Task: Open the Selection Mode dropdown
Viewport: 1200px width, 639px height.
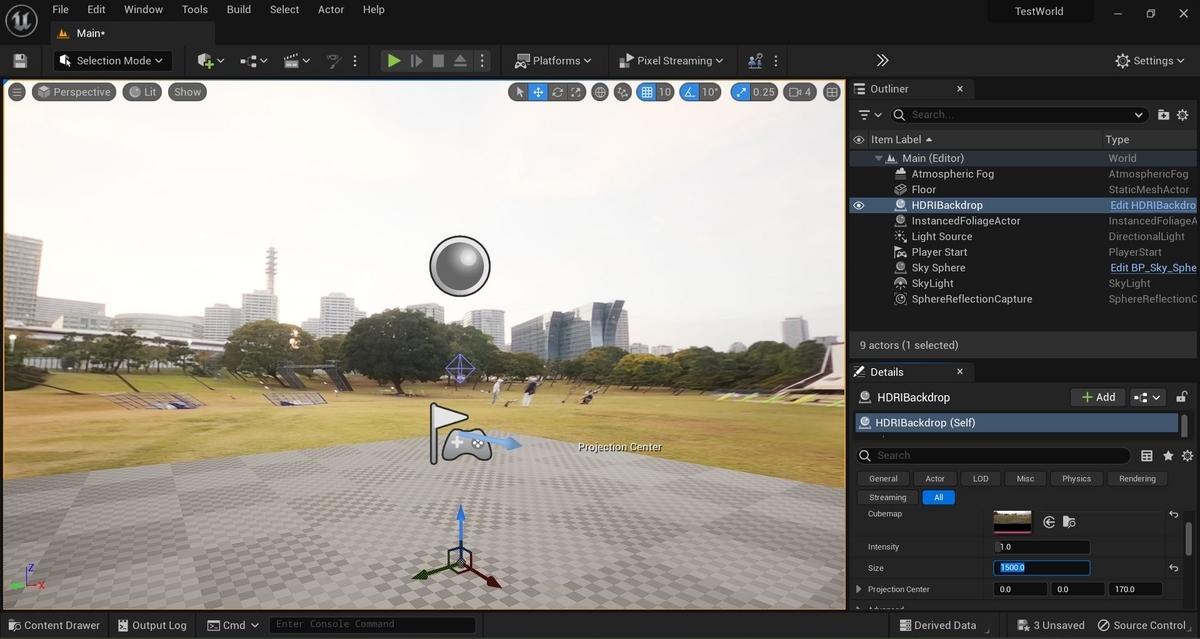Action: (113, 61)
